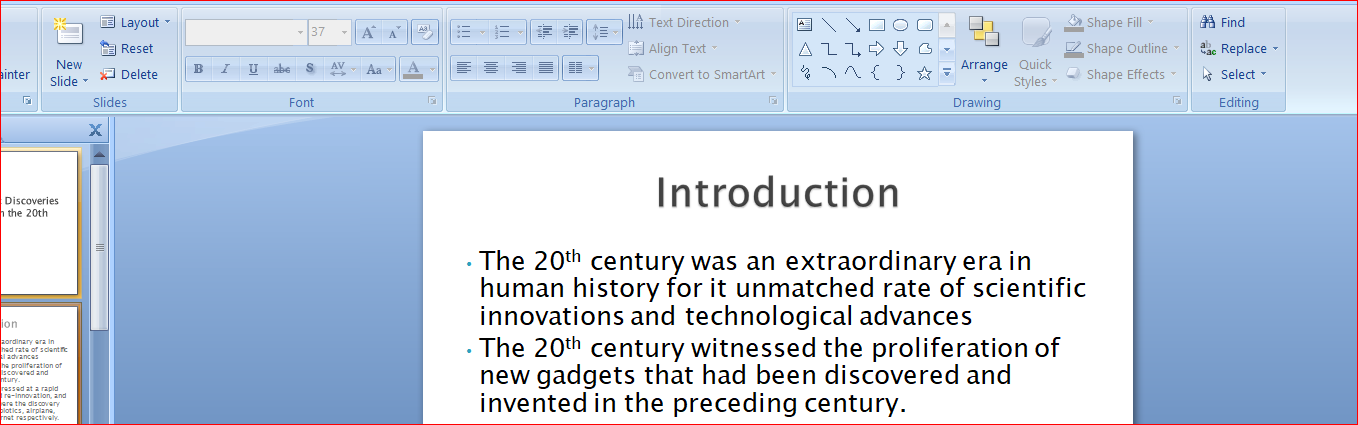Select the Arrow line shape

click(x=853, y=24)
